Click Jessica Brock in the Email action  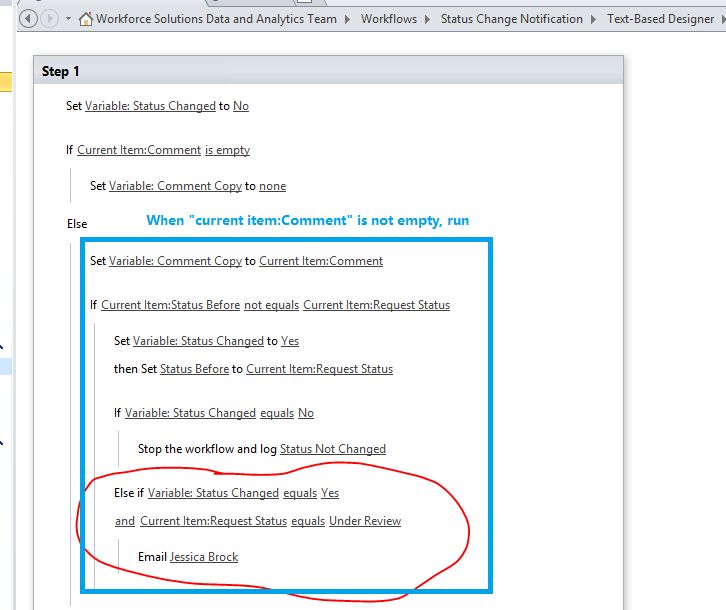(x=204, y=557)
